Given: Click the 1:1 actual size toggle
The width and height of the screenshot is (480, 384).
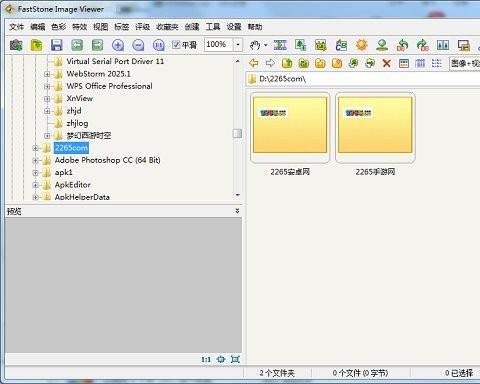Looking at the screenshot, I should click(x=206, y=359).
